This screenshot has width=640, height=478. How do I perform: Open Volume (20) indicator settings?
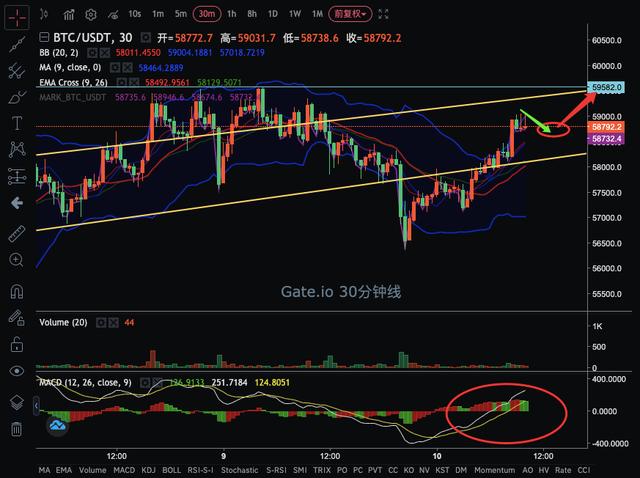[101, 323]
